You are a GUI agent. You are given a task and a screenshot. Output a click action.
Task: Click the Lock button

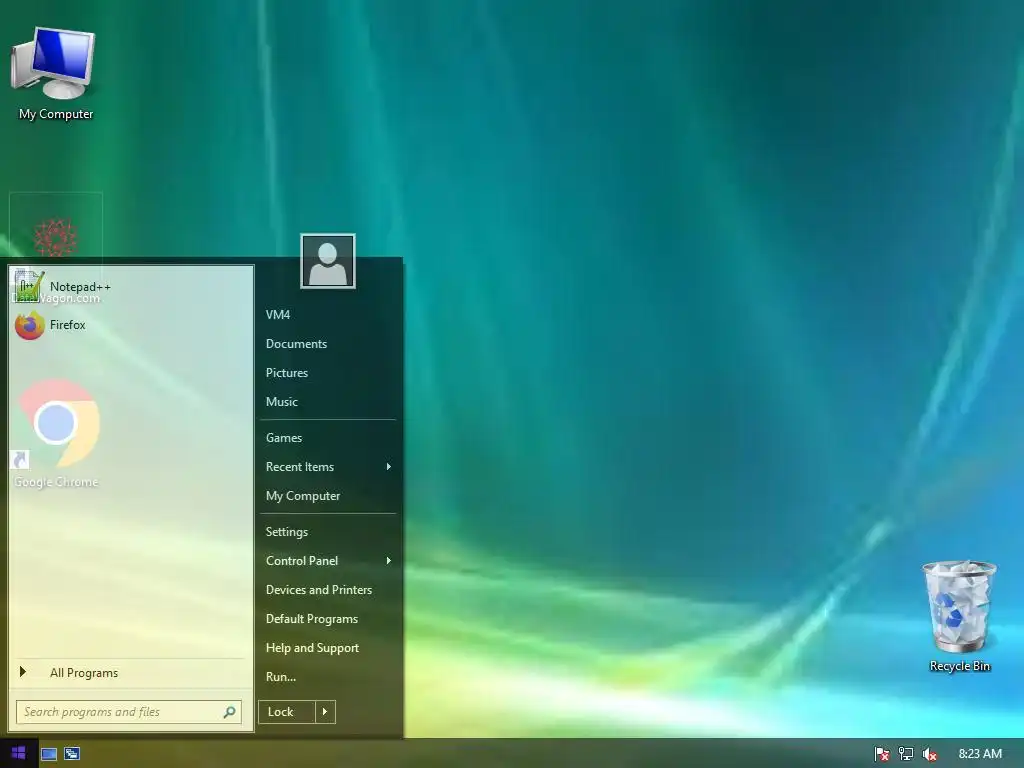[x=287, y=712]
